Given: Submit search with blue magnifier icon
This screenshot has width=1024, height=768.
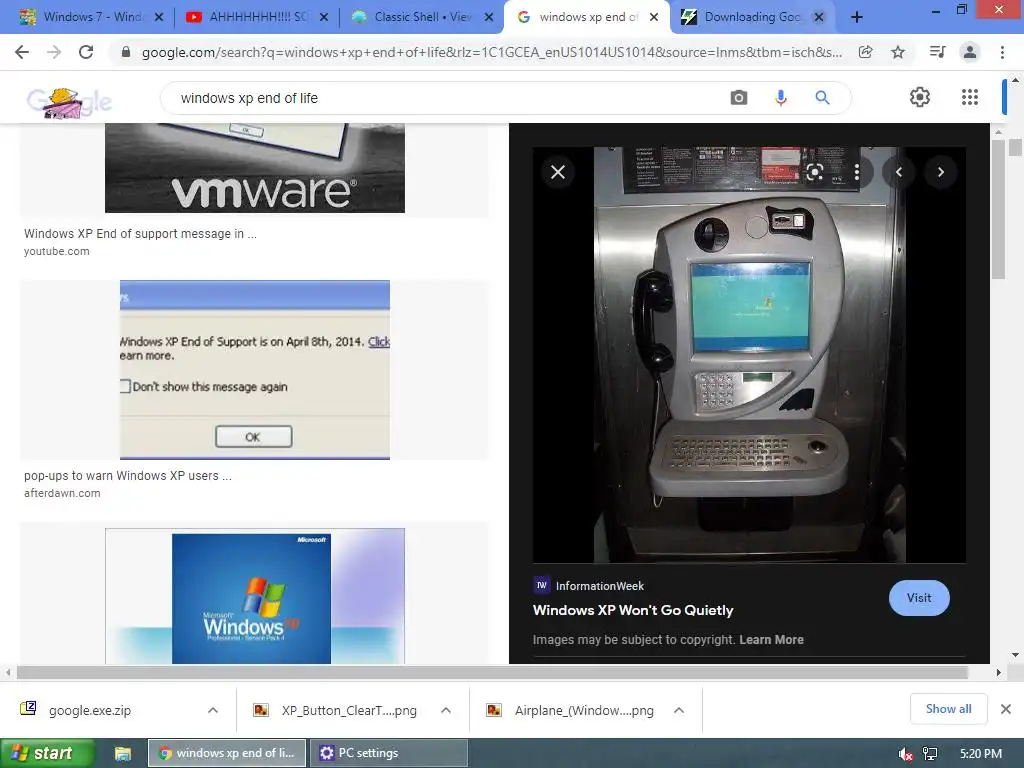Looking at the screenshot, I should [822, 98].
